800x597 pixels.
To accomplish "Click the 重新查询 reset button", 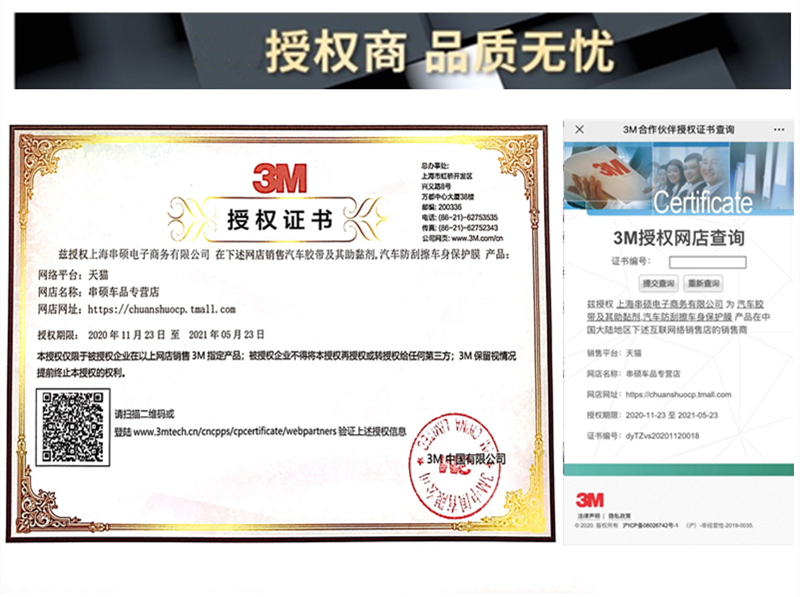I will pyautogui.click(x=704, y=283).
